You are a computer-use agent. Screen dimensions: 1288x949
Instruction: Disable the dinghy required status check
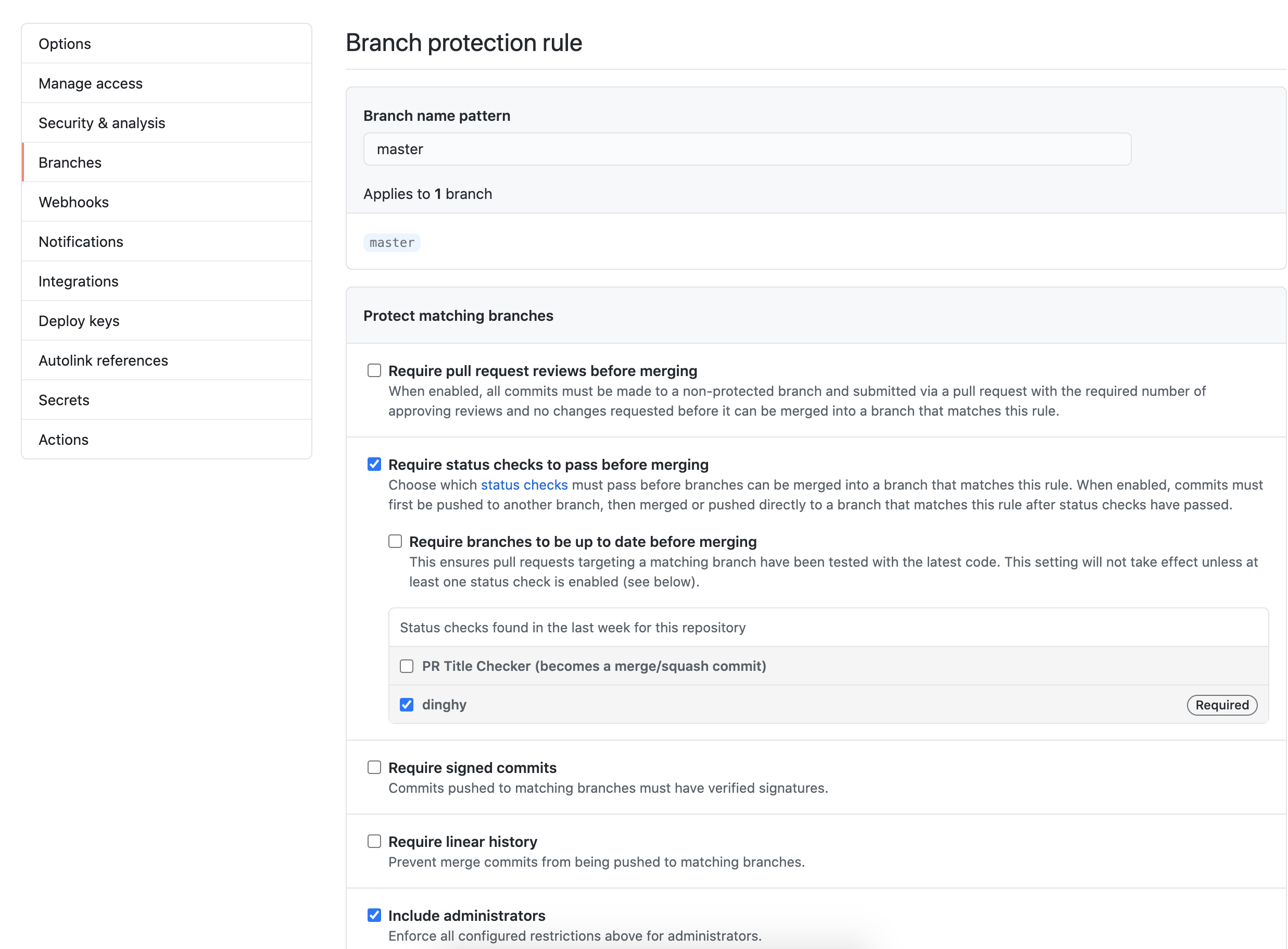pos(406,704)
